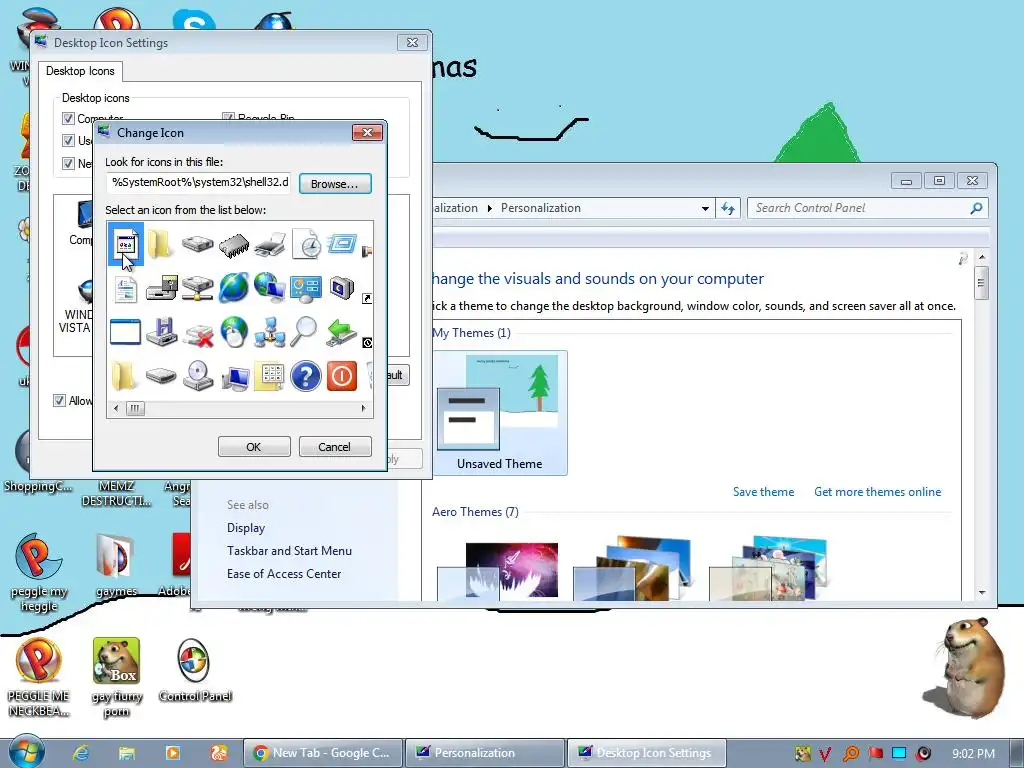Select the green arrow USB drive icon
Viewport: 1024px width, 768px height.
[x=342, y=332]
